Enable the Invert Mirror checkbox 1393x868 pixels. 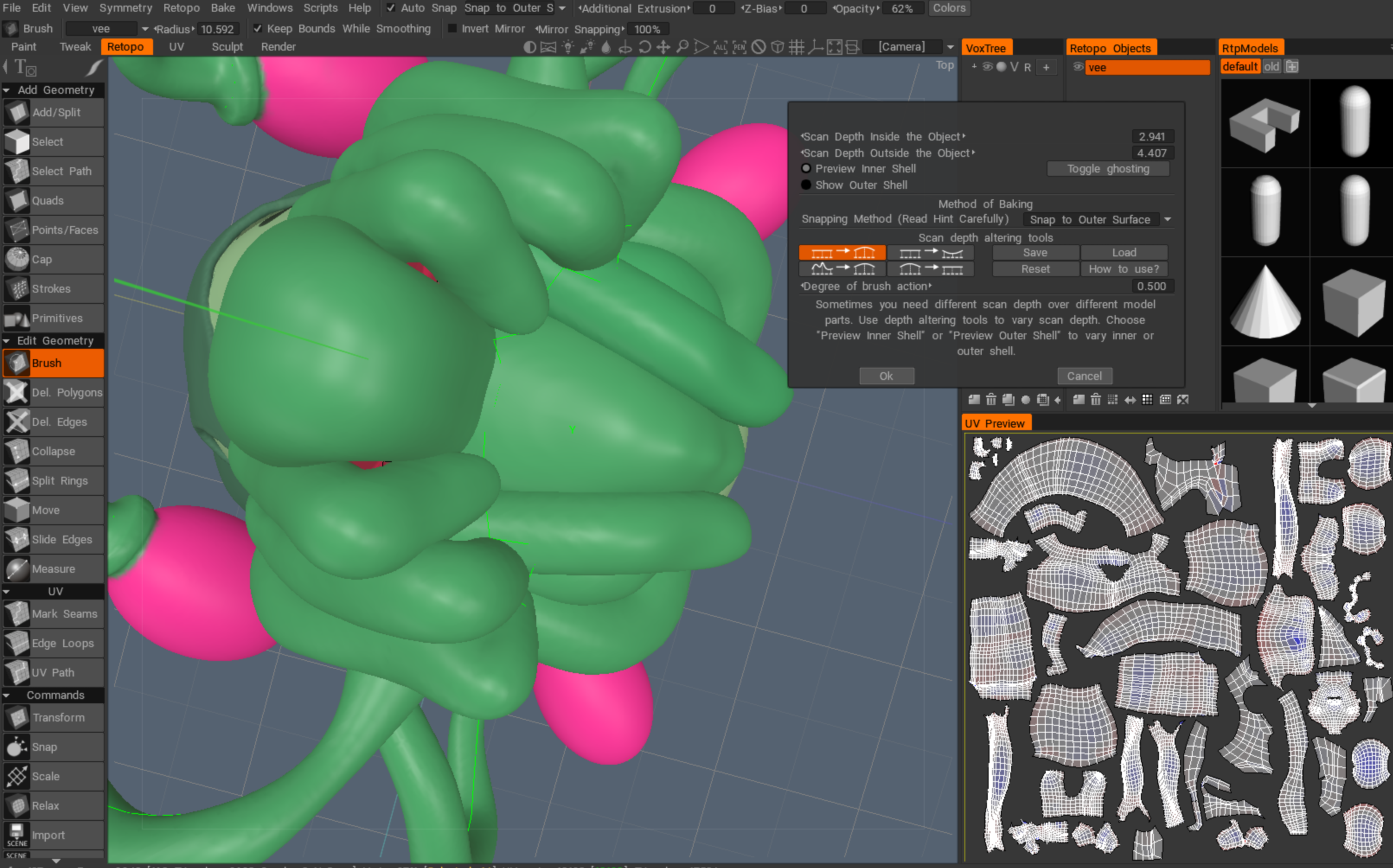point(452,29)
